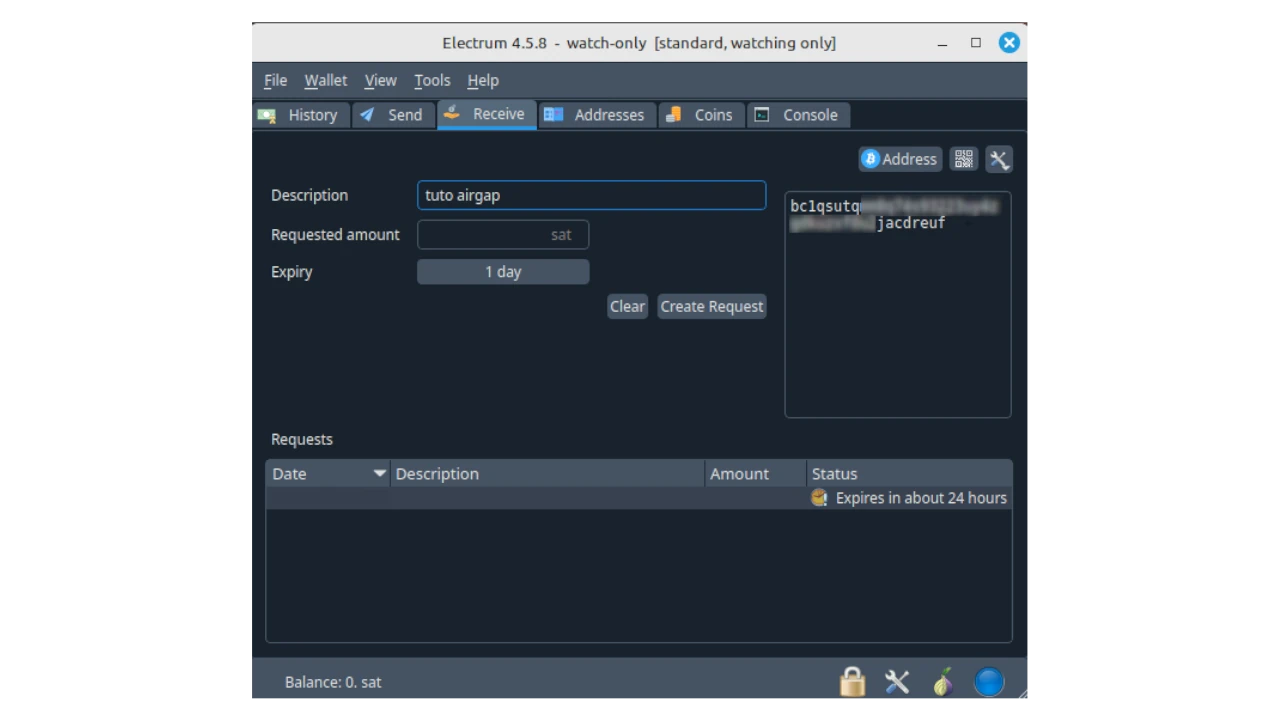The image size is (1280, 720).
Task: Click the Description text field
Action: tap(591, 195)
